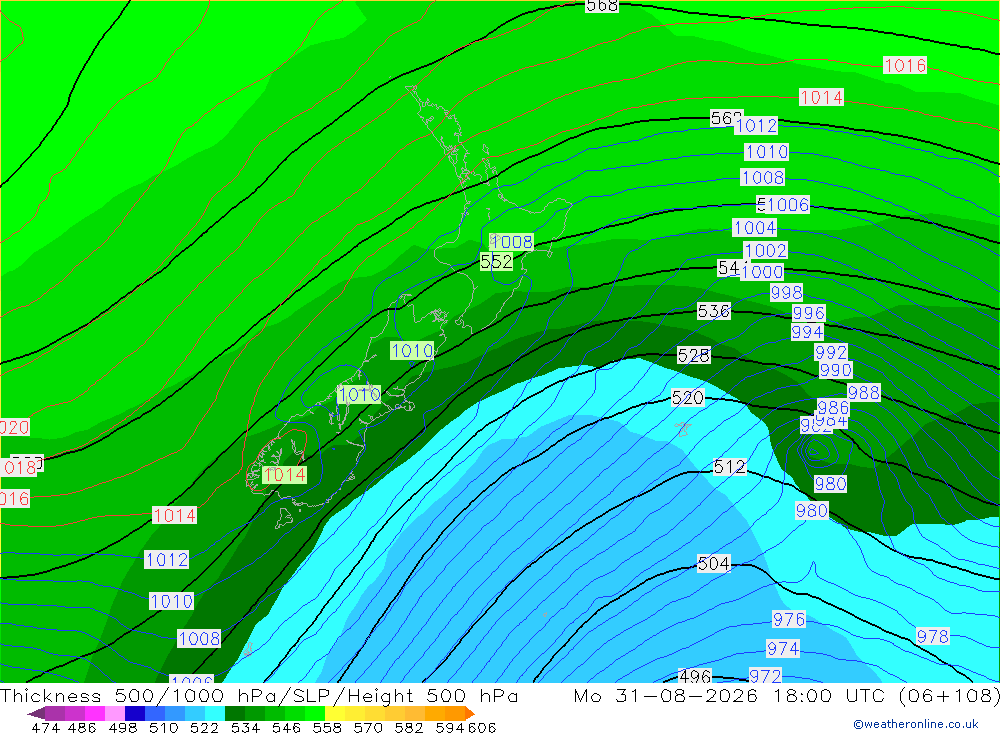The width and height of the screenshot is (1000, 733).
Task: Click the orange arrow ending the legend
Action: click(x=469, y=713)
